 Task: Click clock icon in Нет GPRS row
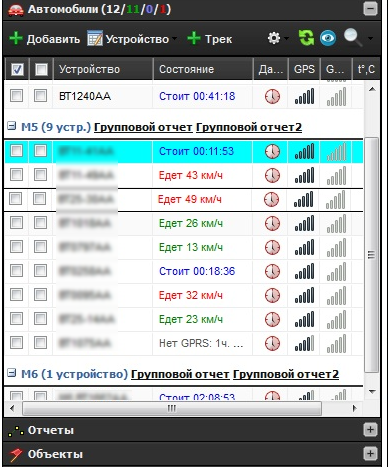pos(272,343)
